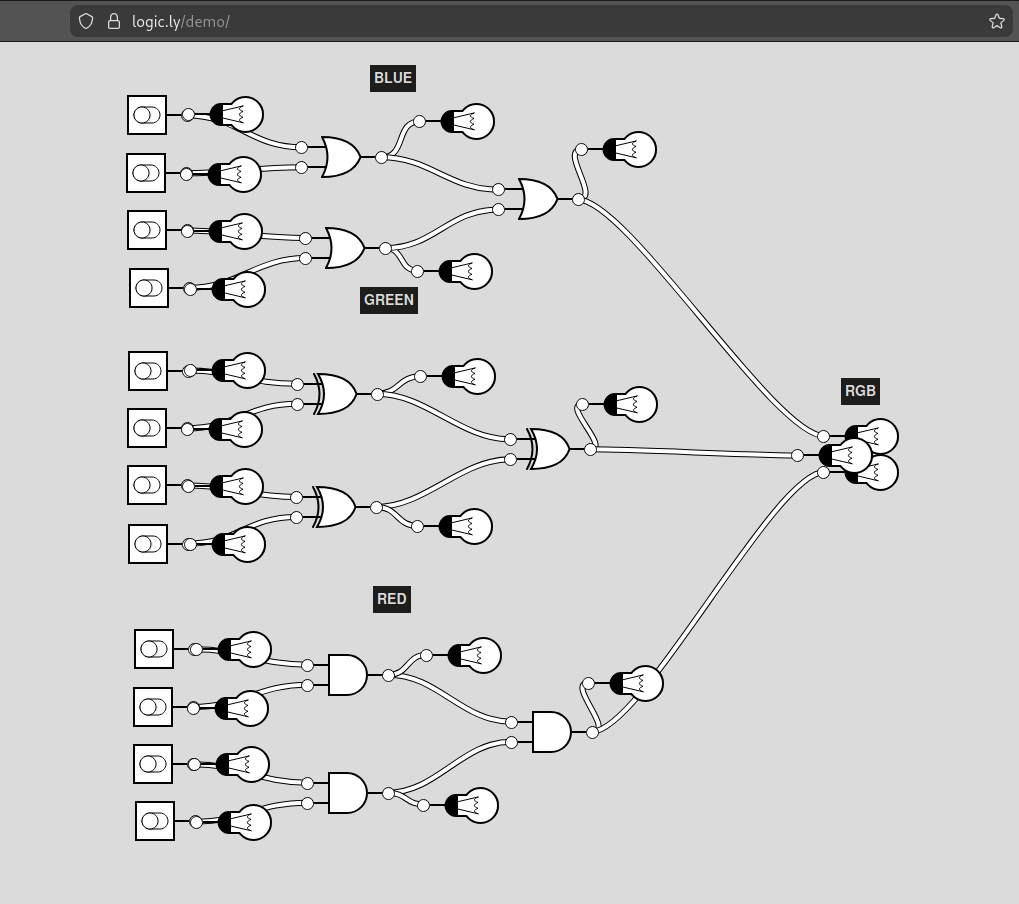Bookmark this page with the star icon
The width and height of the screenshot is (1019, 904).
996,21
